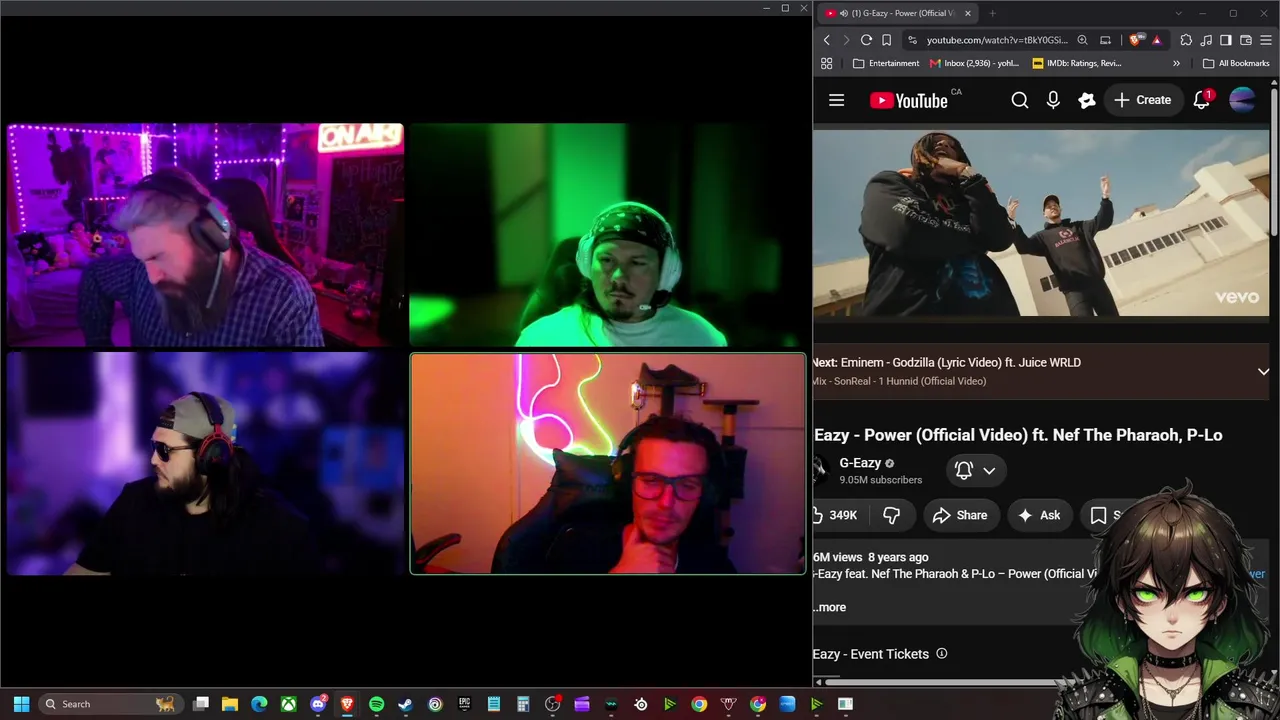Select the green-lit video tile
This screenshot has width=1280, height=720.
[x=607, y=235]
